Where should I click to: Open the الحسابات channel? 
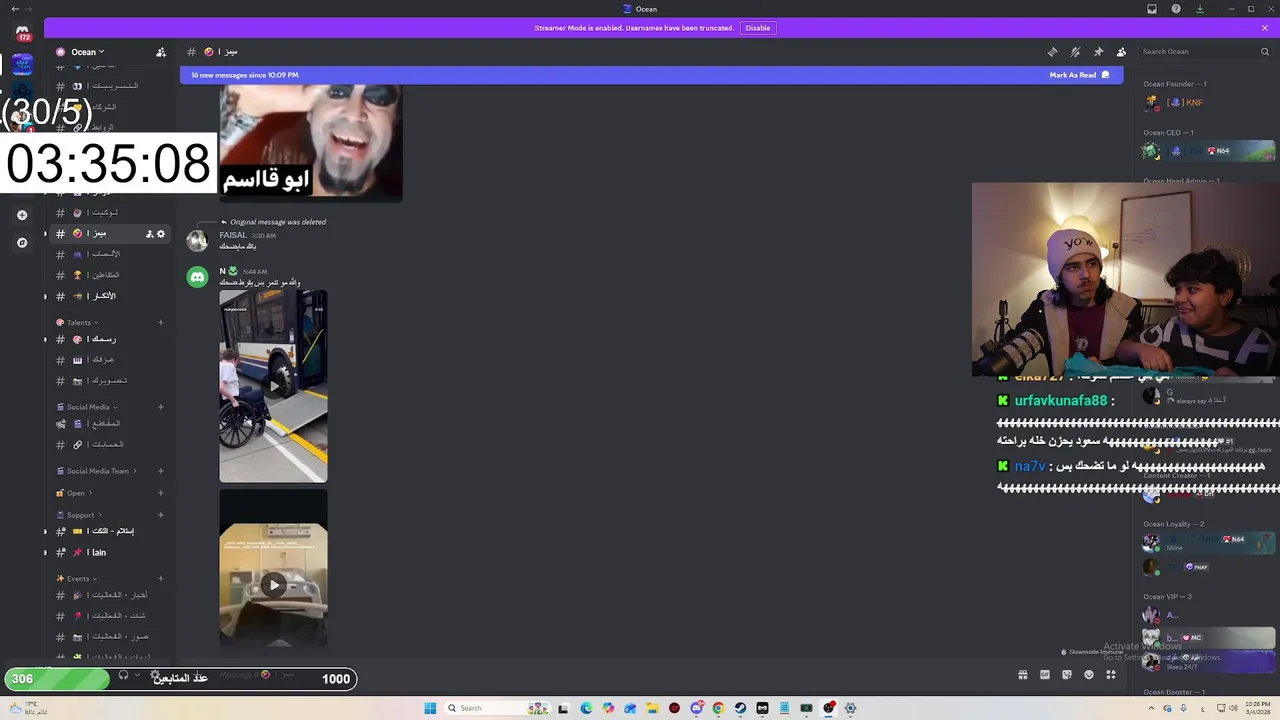110,444
